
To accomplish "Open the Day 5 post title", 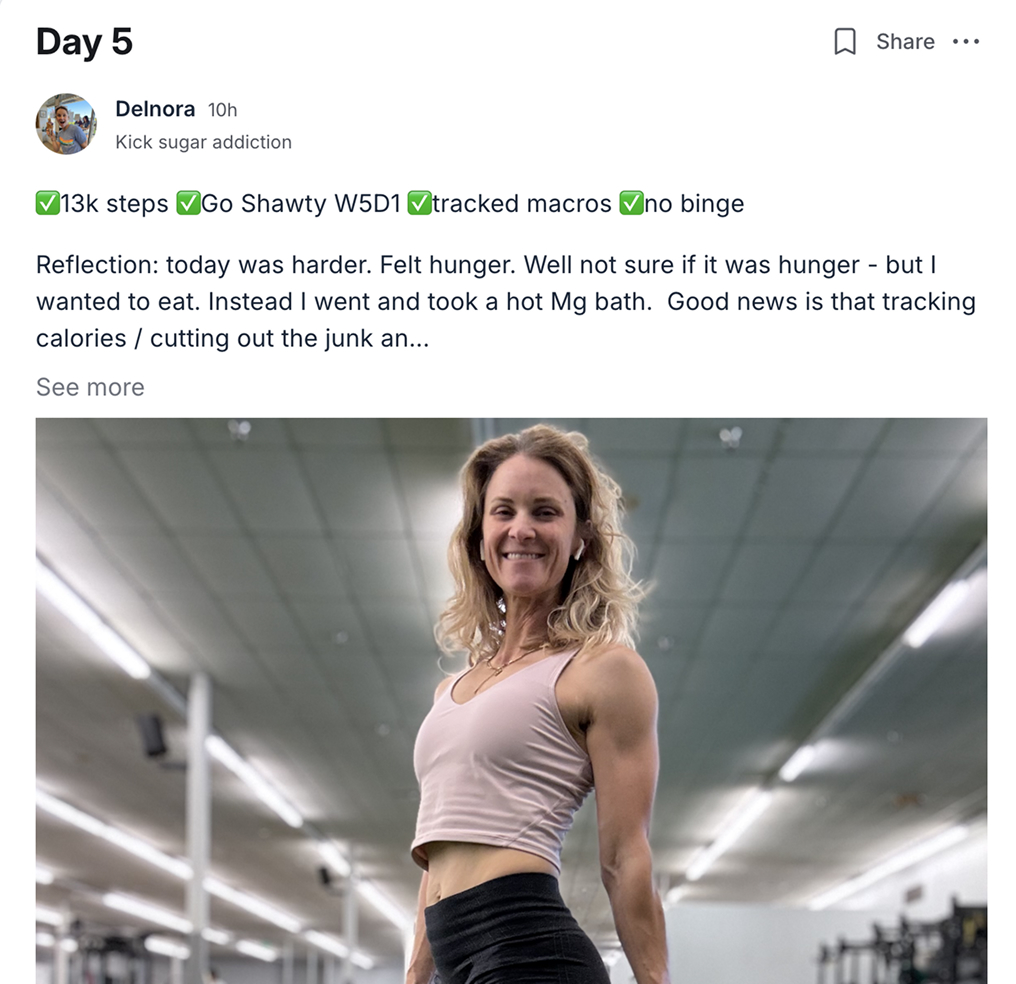I will tap(84, 41).
